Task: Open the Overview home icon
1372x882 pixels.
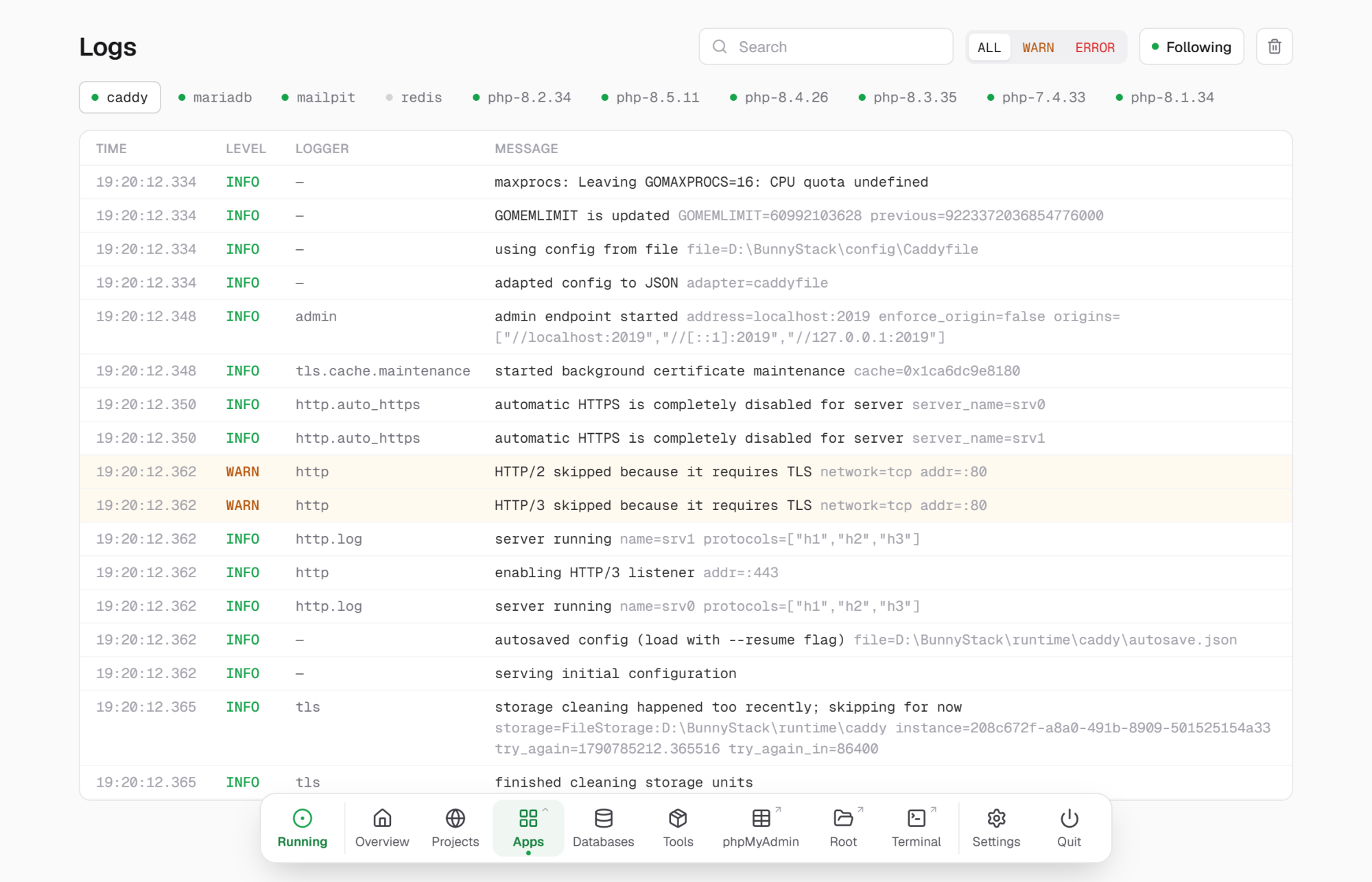Action: tap(382, 817)
